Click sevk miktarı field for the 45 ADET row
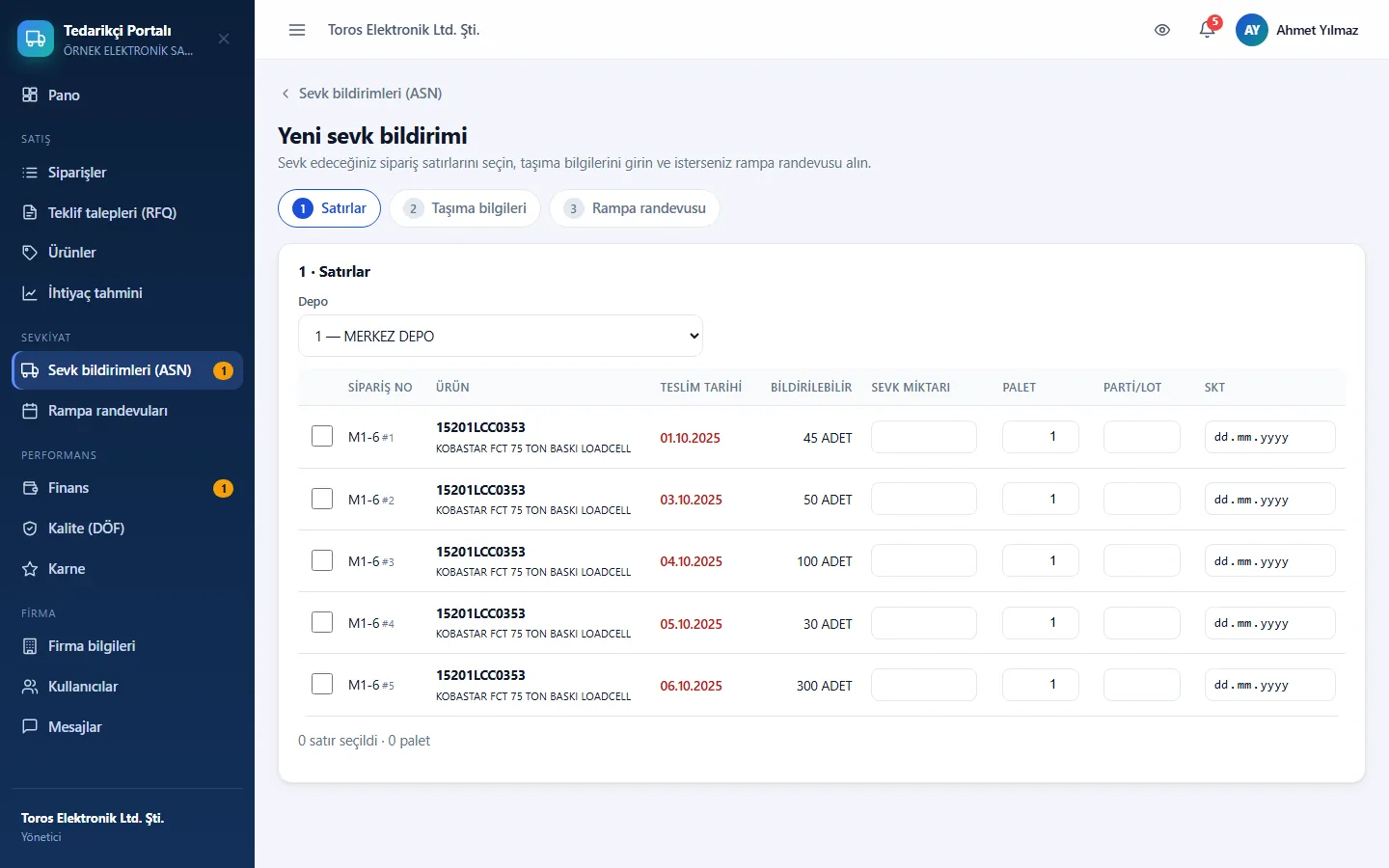 pyautogui.click(x=924, y=437)
